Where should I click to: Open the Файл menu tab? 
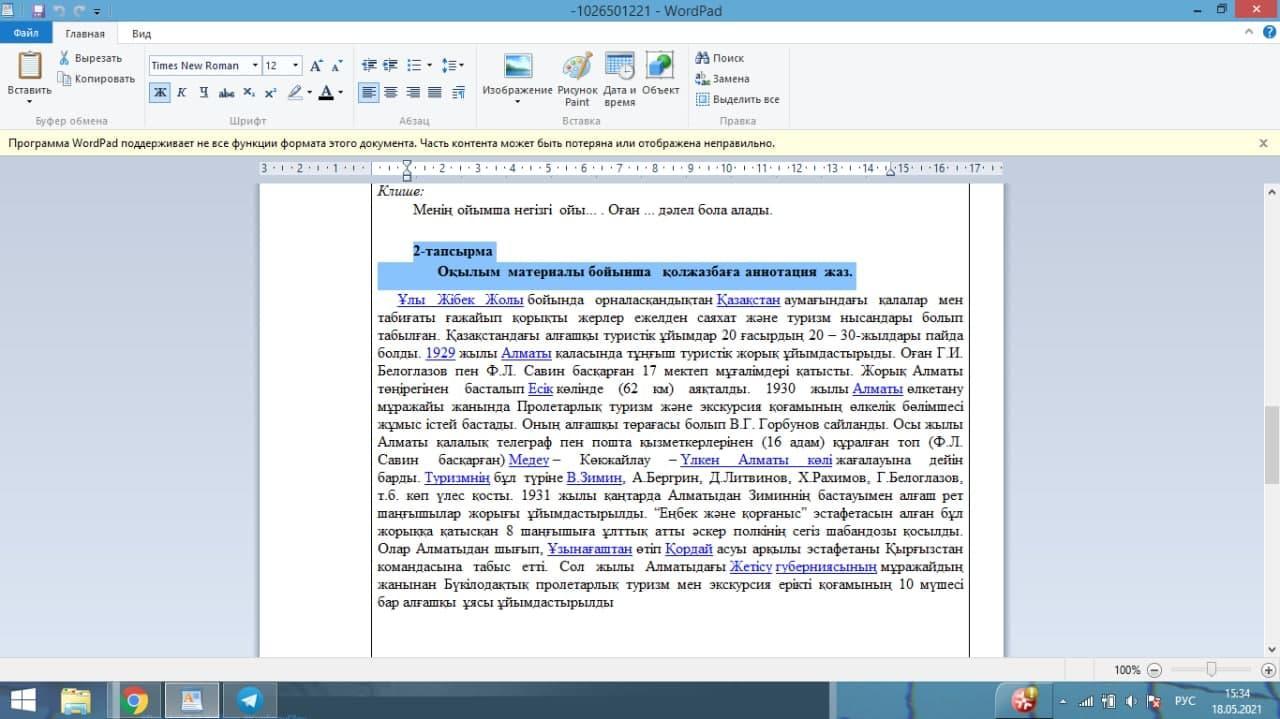click(x=26, y=33)
